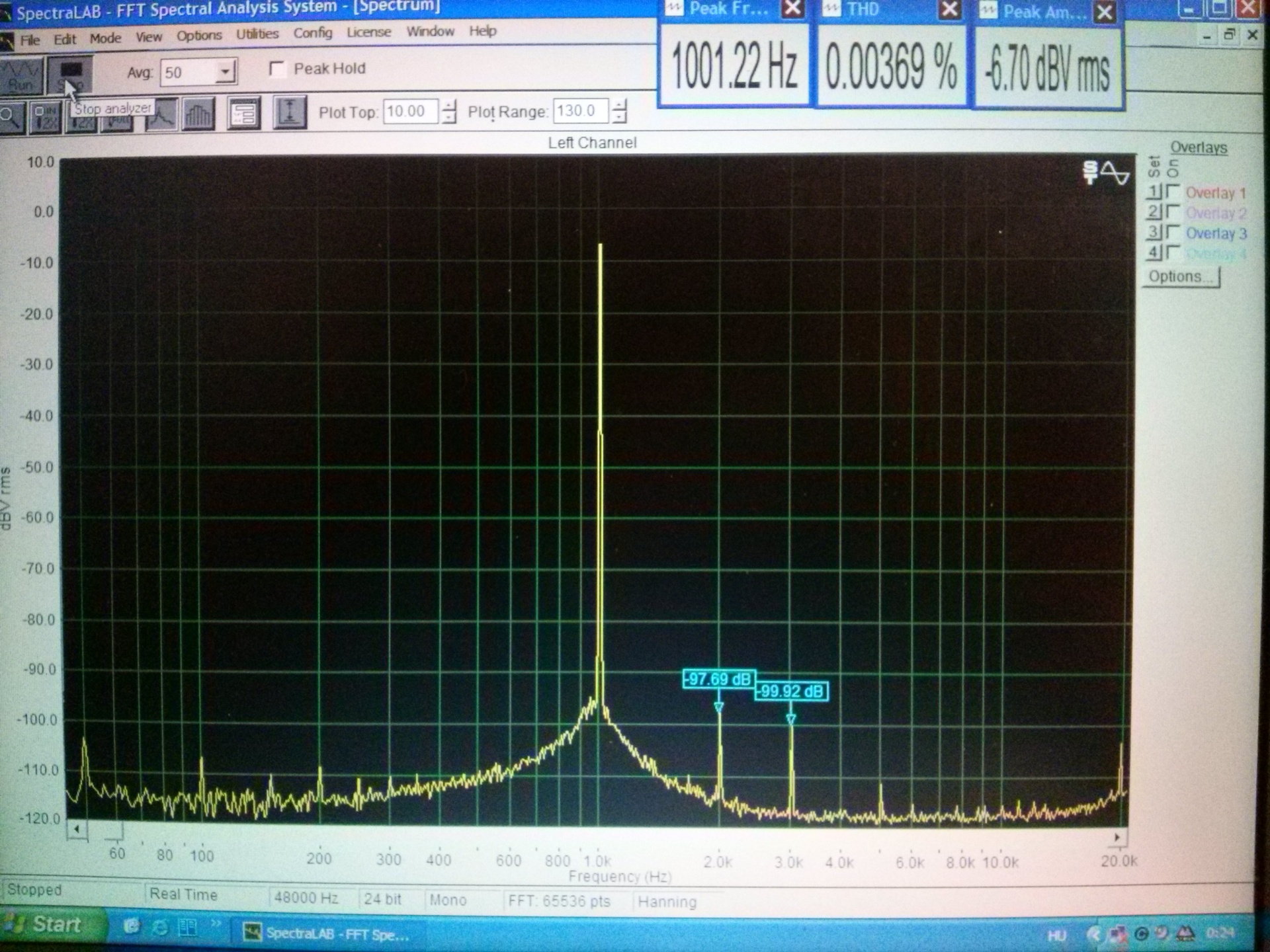
Task: Click the overlay Options button
Action: point(1181,276)
